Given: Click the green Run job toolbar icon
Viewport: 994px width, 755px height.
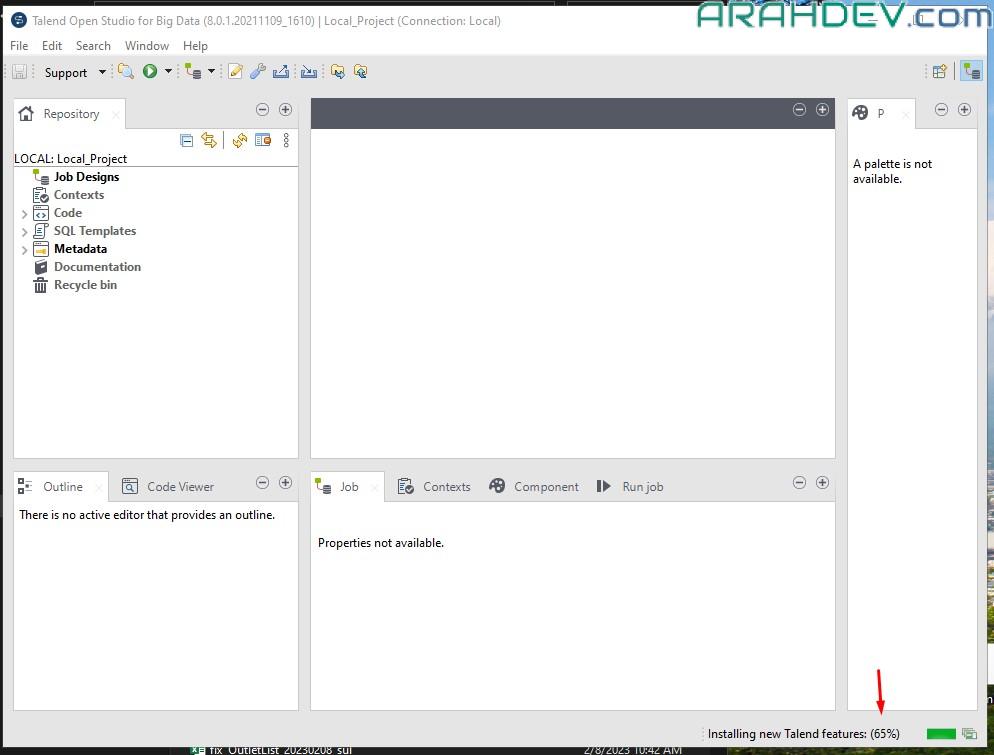Looking at the screenshot, I should click(x=150, y=71).
